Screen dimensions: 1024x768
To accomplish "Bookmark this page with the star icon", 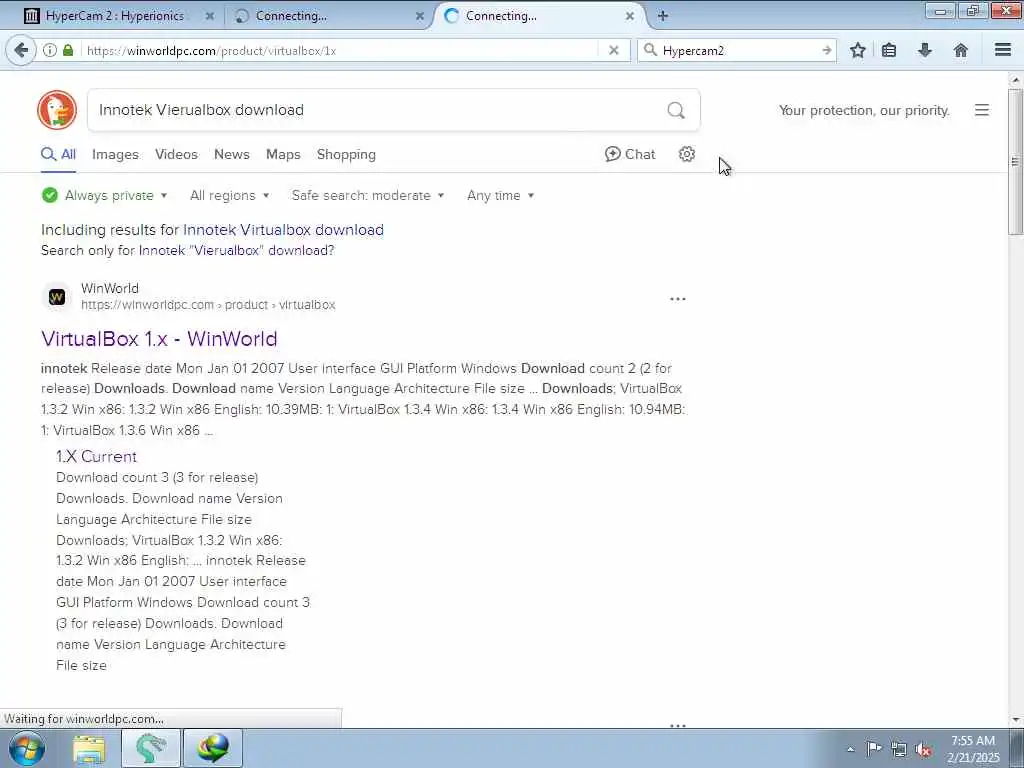I will point(857,50).
